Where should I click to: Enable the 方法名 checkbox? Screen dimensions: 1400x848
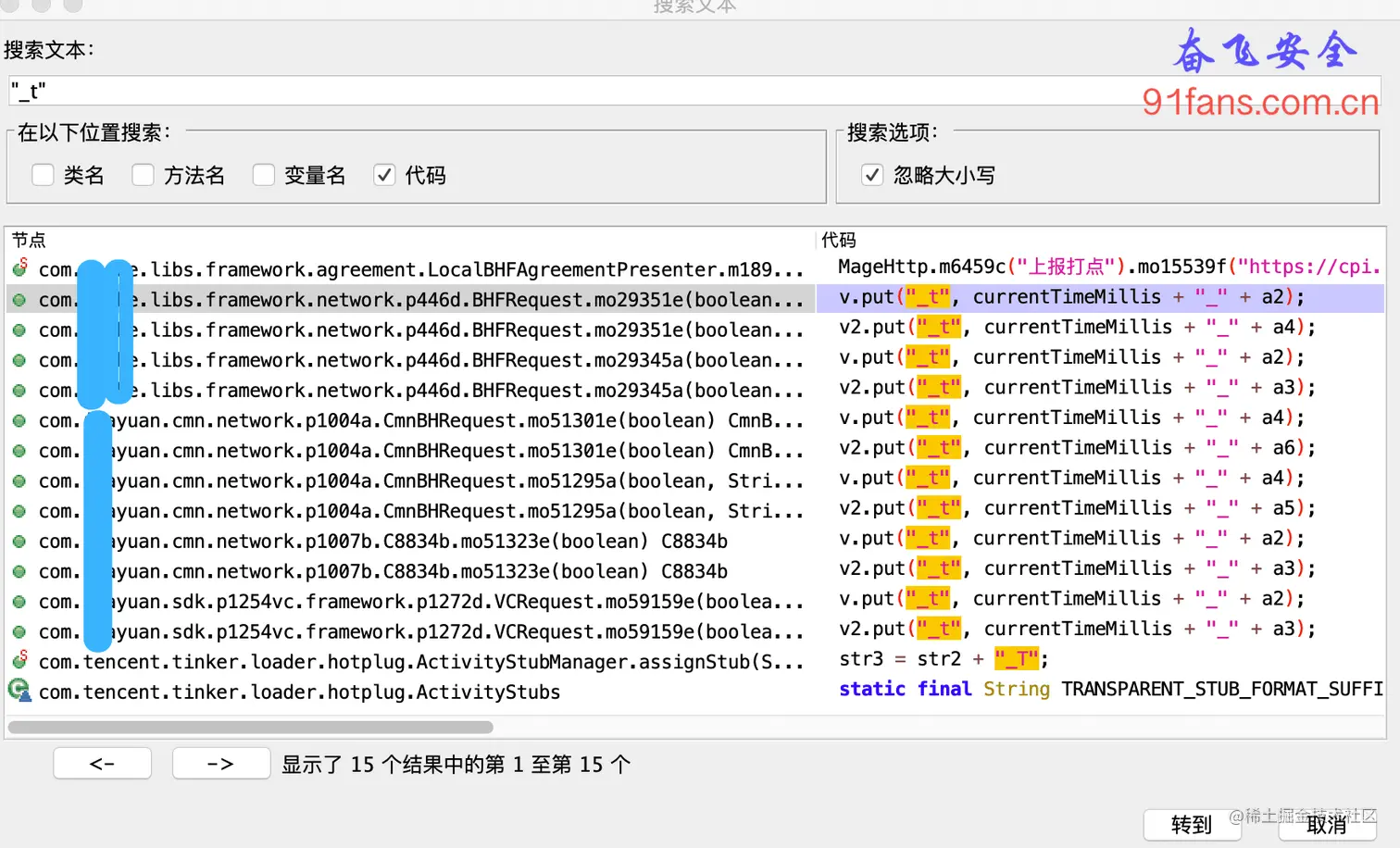coord(143,175)
